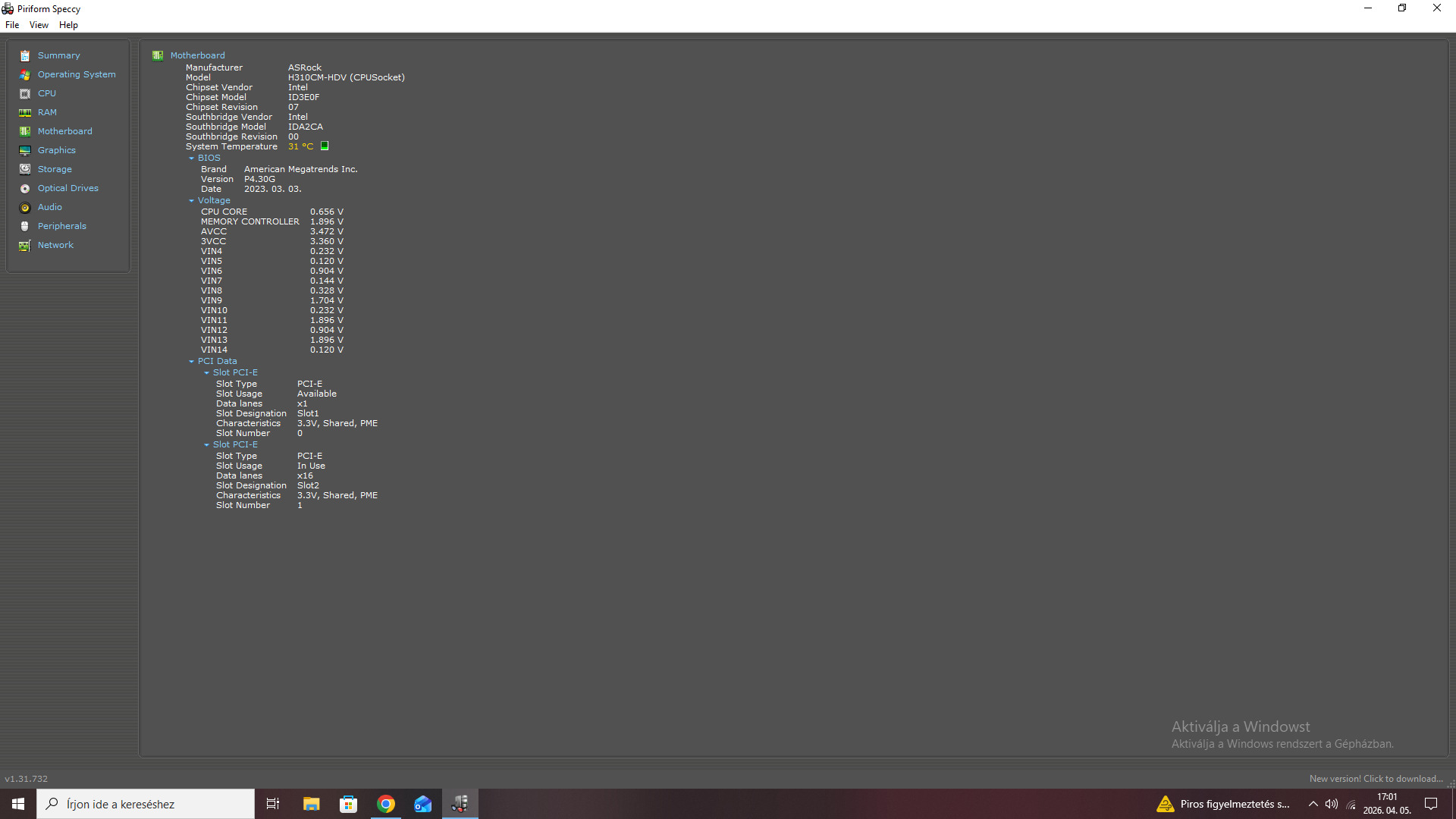This screenshot has width=1456, height=819.
Task: Open the View menu
Action: (x=39, y=25)
